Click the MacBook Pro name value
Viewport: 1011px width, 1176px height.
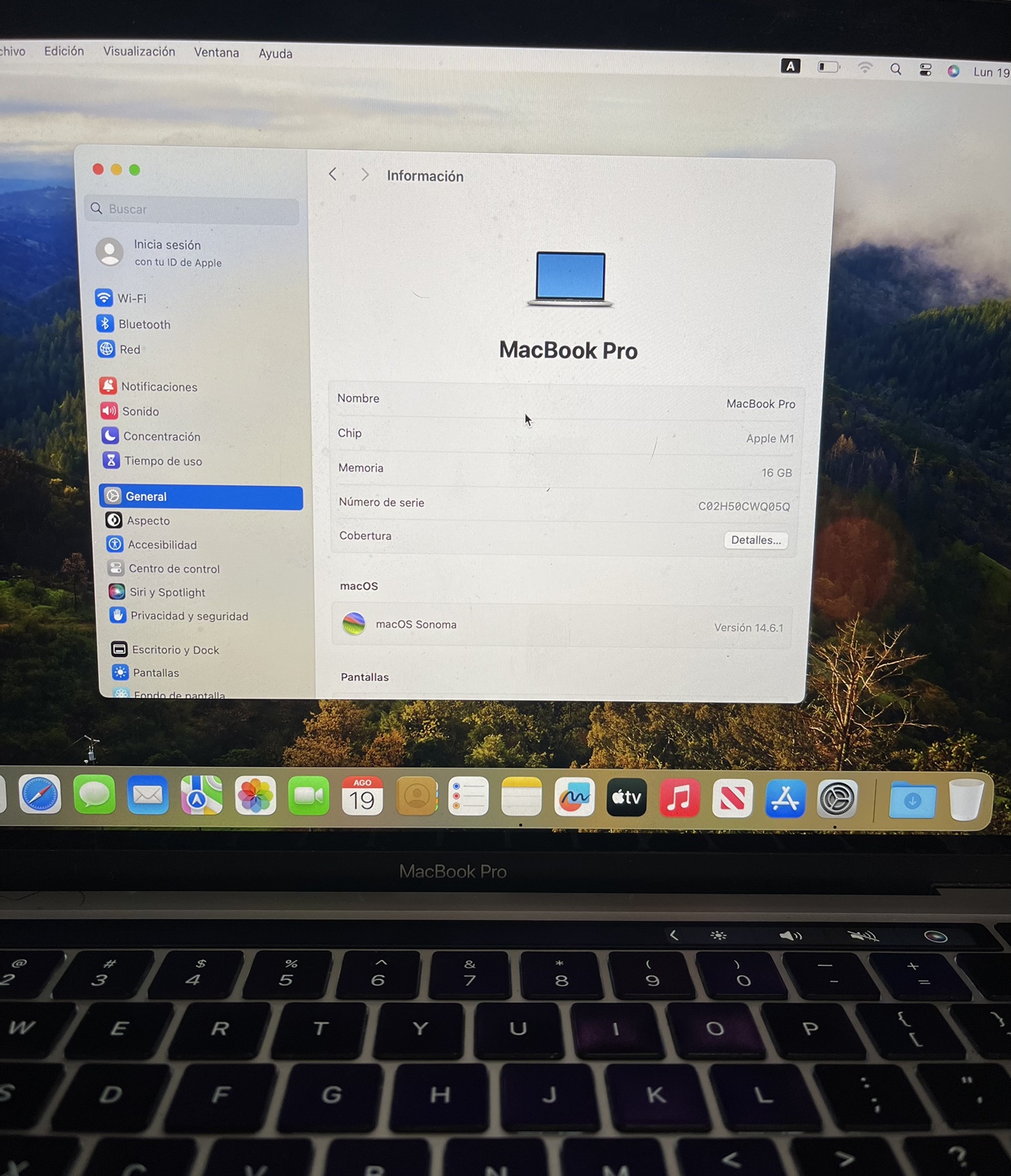(761, 404)
